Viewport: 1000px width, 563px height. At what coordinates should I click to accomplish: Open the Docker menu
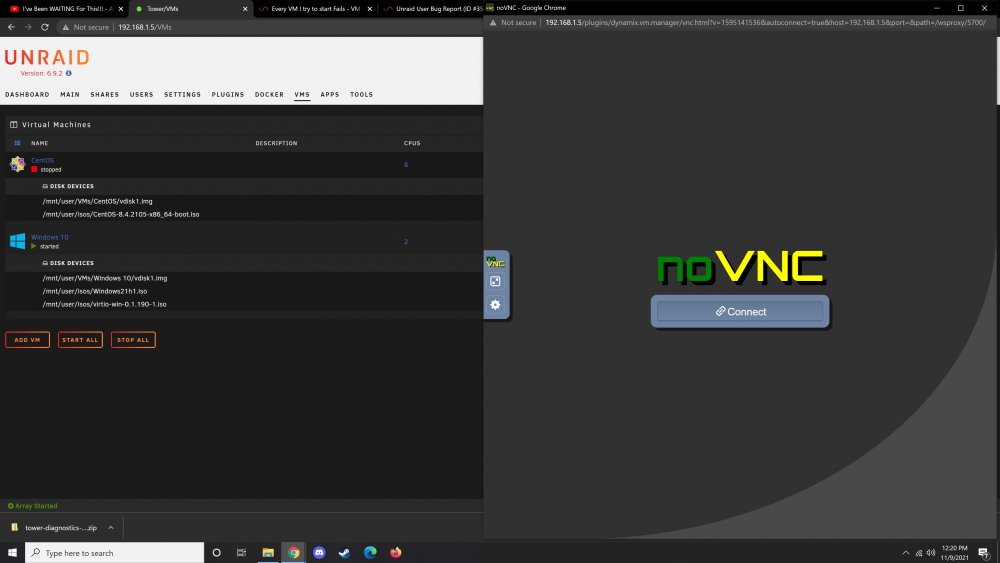(x=269, y=94)
